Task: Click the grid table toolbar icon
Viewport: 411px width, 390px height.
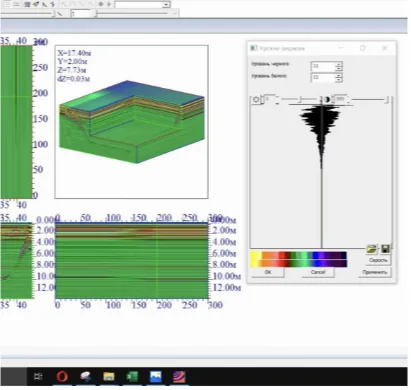Action: pyautogui.click(x=28, y=4)
